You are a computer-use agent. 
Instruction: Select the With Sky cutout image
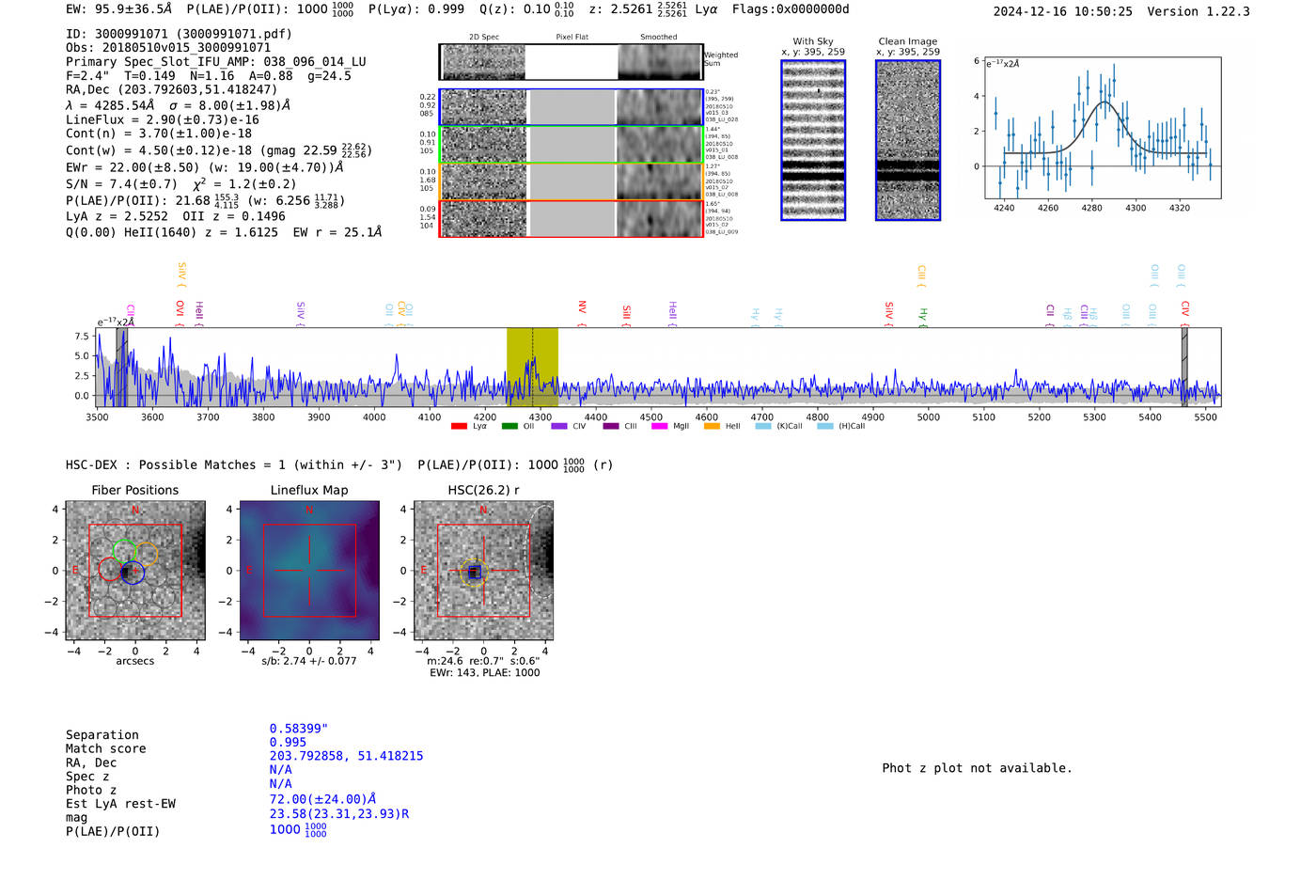[x=813, y=140]
